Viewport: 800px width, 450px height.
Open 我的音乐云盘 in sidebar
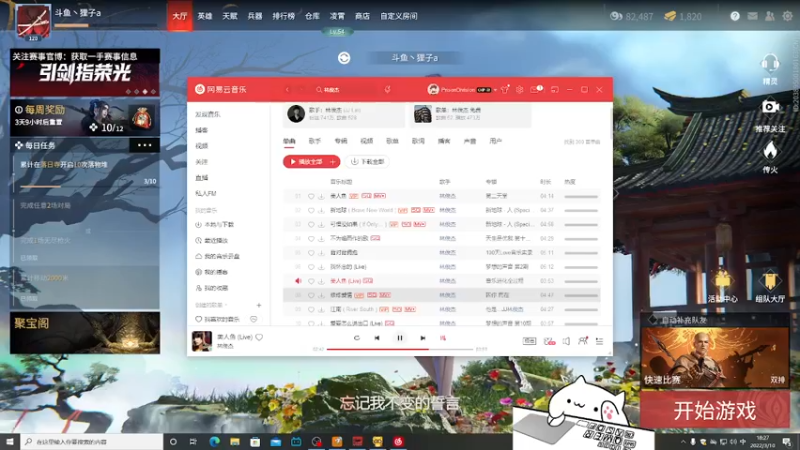point(217,256)
